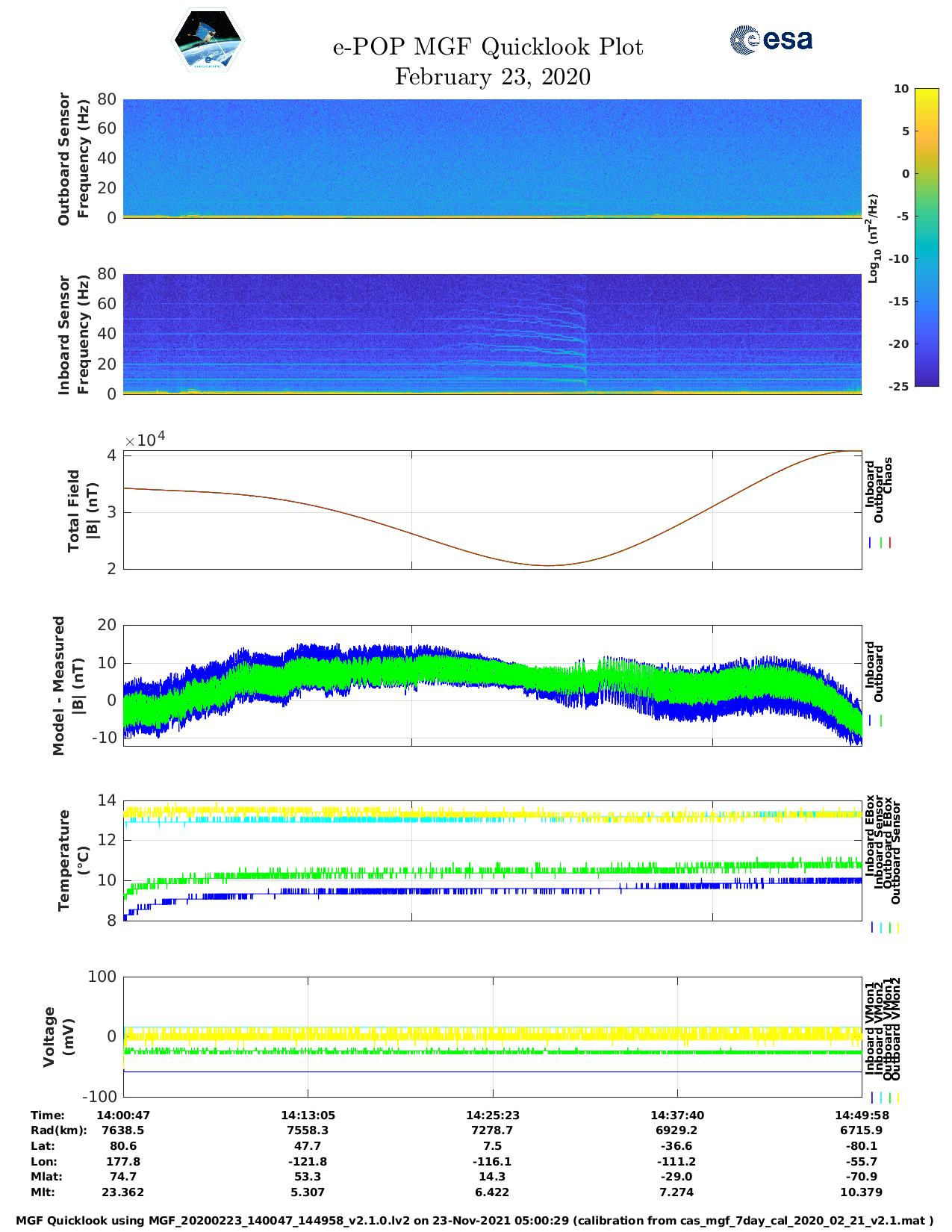
Task: Select the 14:49:58 end time label
Action: click(861, 1115)
